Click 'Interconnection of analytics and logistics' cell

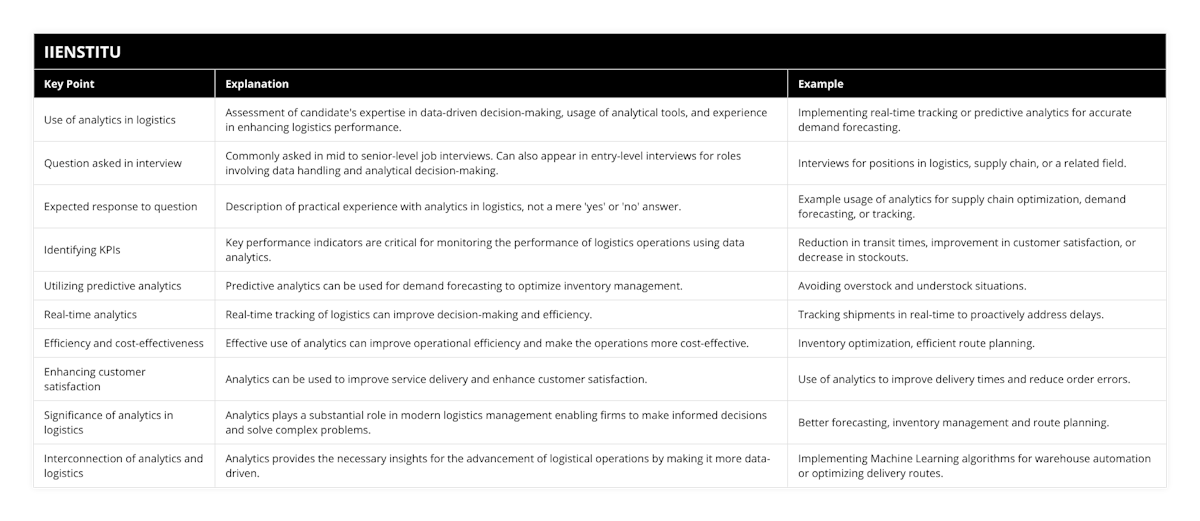[x=124, y=466]
